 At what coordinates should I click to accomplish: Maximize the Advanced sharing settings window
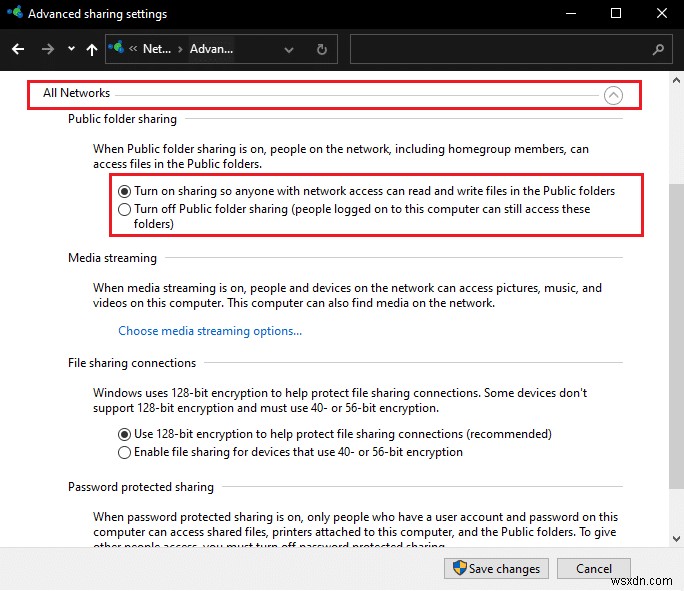click(x=616, y=14)
